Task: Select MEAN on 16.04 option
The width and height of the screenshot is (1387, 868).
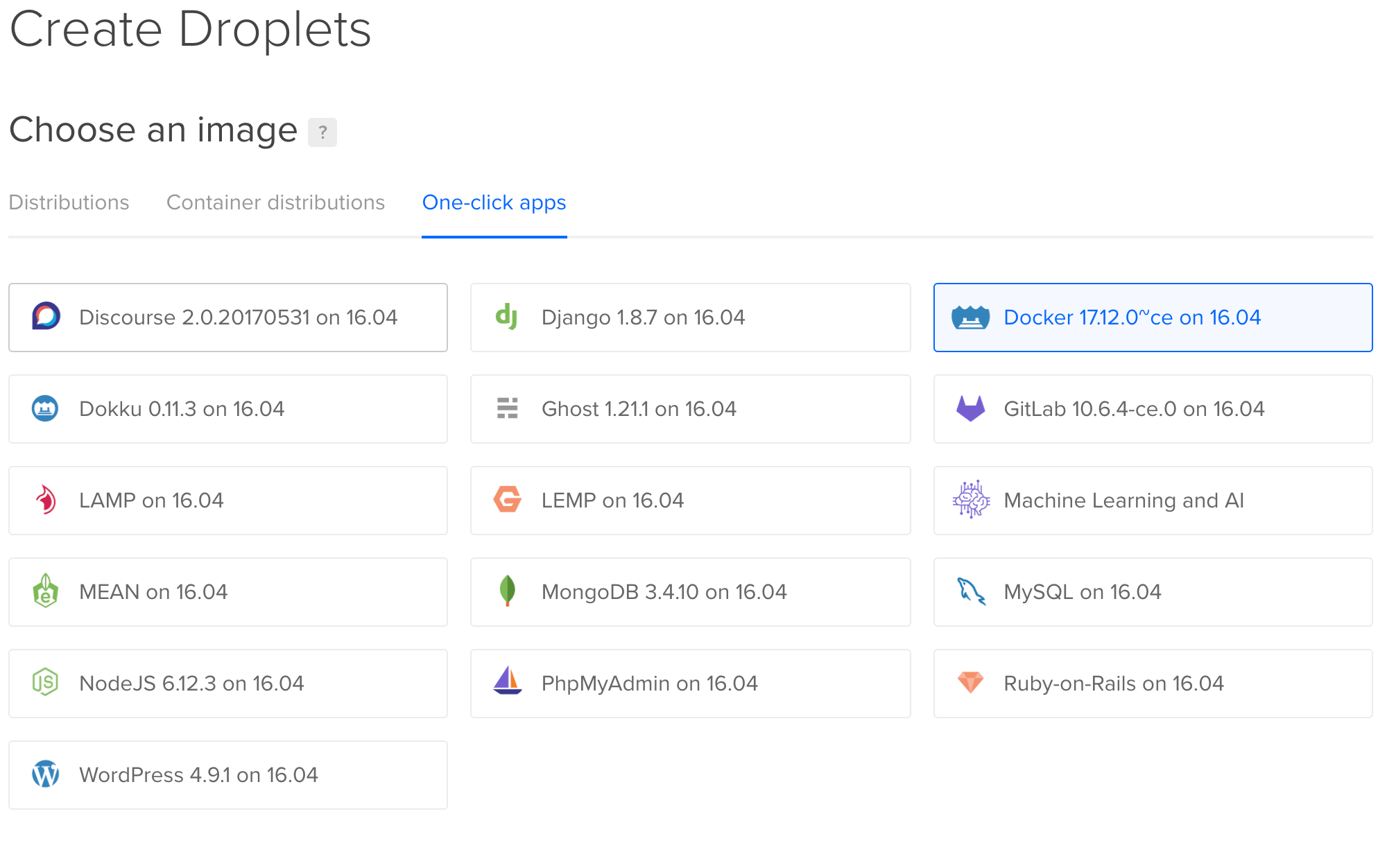Action: [x=227, y=592]
